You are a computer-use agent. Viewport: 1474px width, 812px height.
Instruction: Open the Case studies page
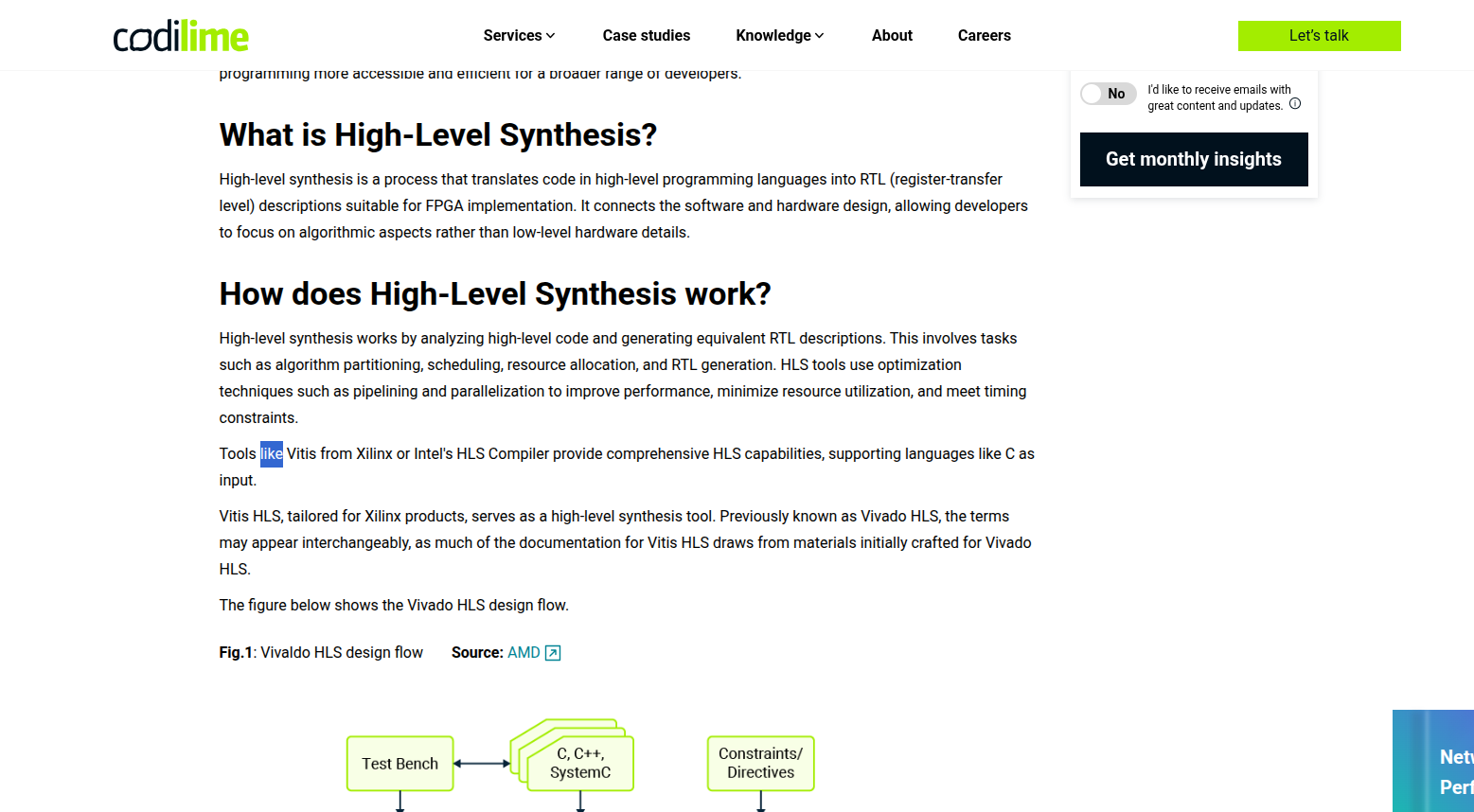click(647, 35)
